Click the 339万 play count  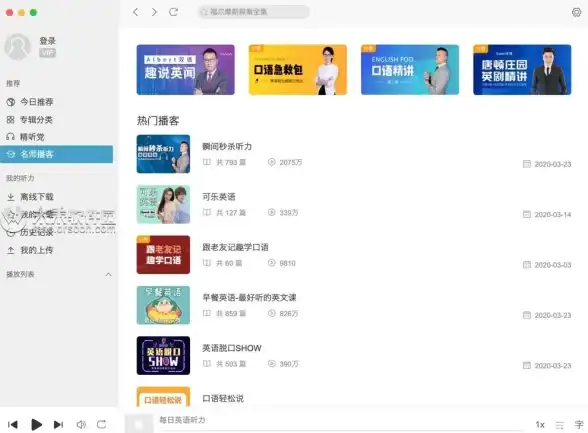tap(289, 213)
